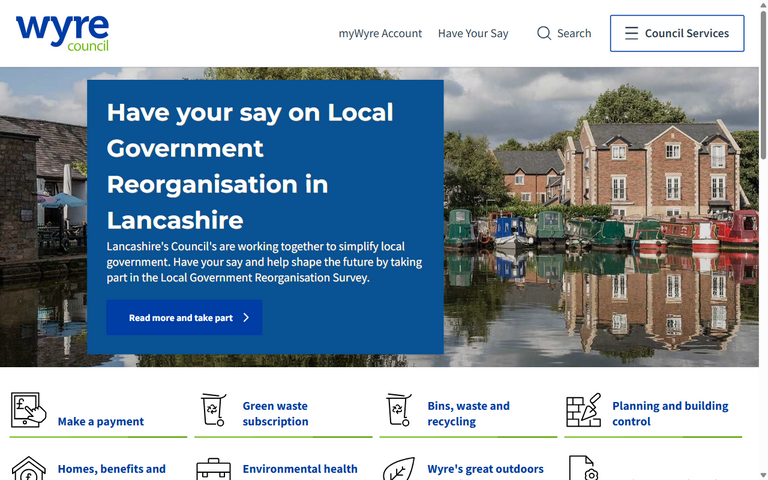Click the Homes, benefits house icon
Screen dimensions: 768x480
(29, 468)
